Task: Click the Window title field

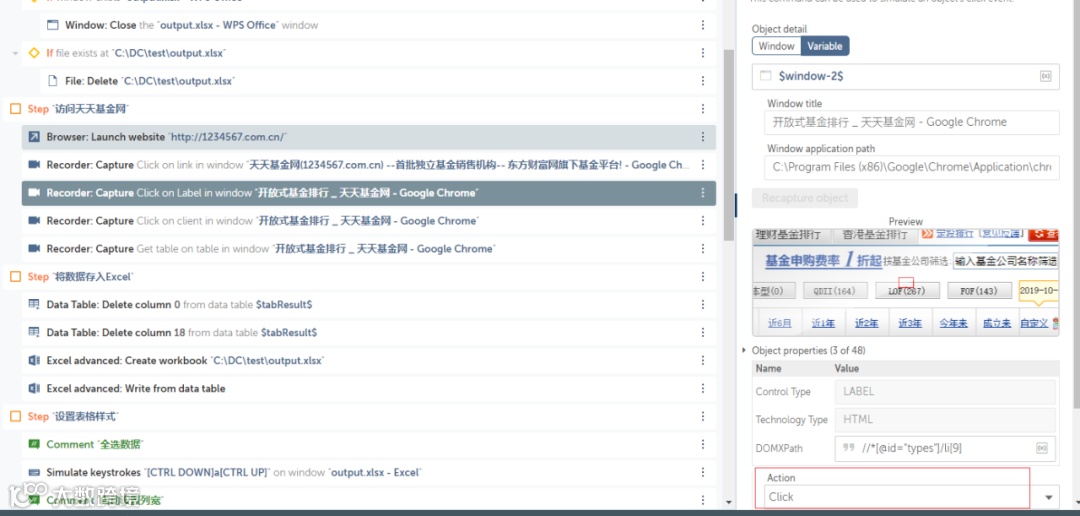Action: [x=912, y=122]
